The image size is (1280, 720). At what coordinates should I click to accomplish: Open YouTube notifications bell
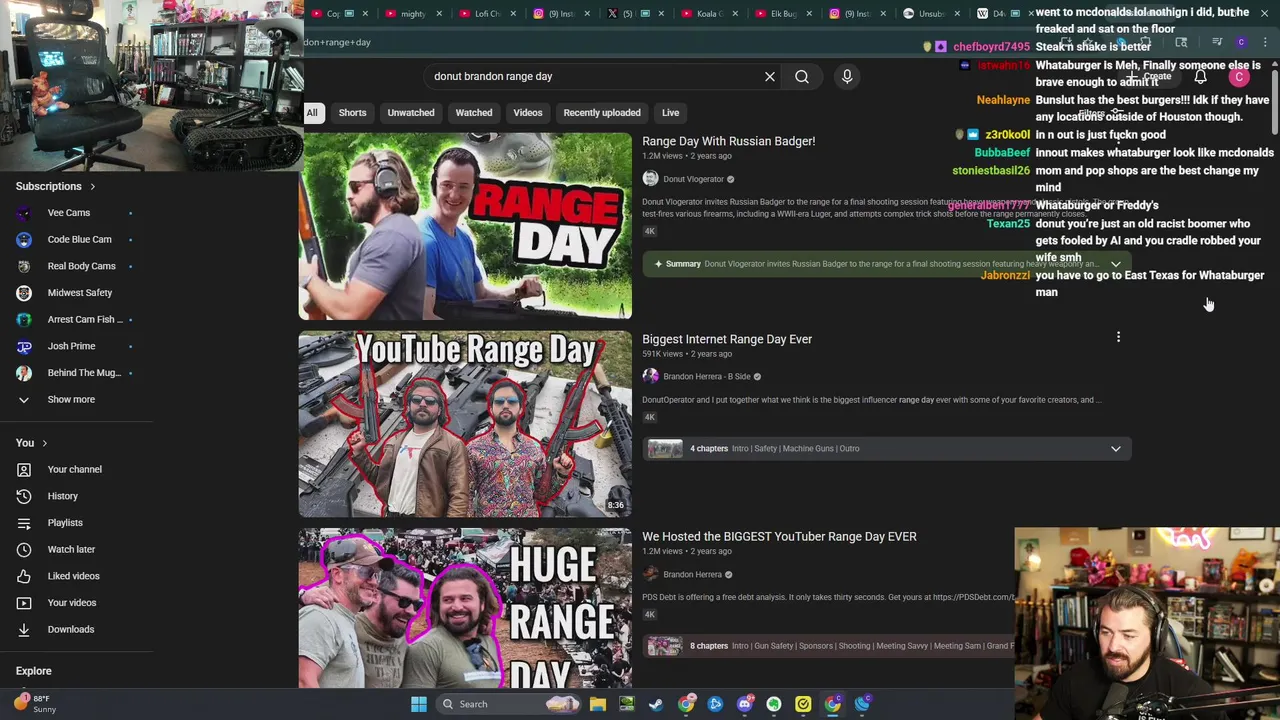click(1200, 77)
